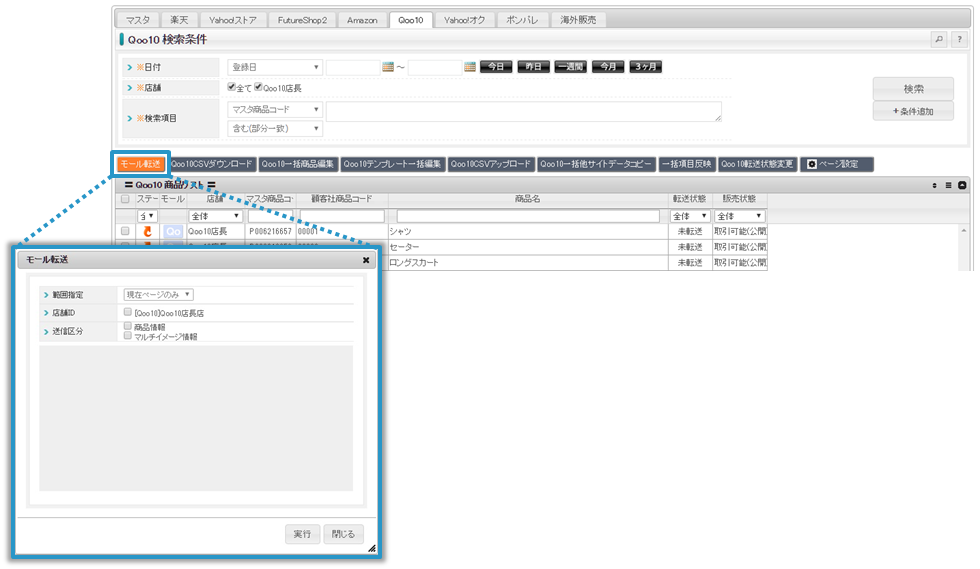
Task: Open the マスタ商品コード search item dropdown
Action: coord(275,109)
